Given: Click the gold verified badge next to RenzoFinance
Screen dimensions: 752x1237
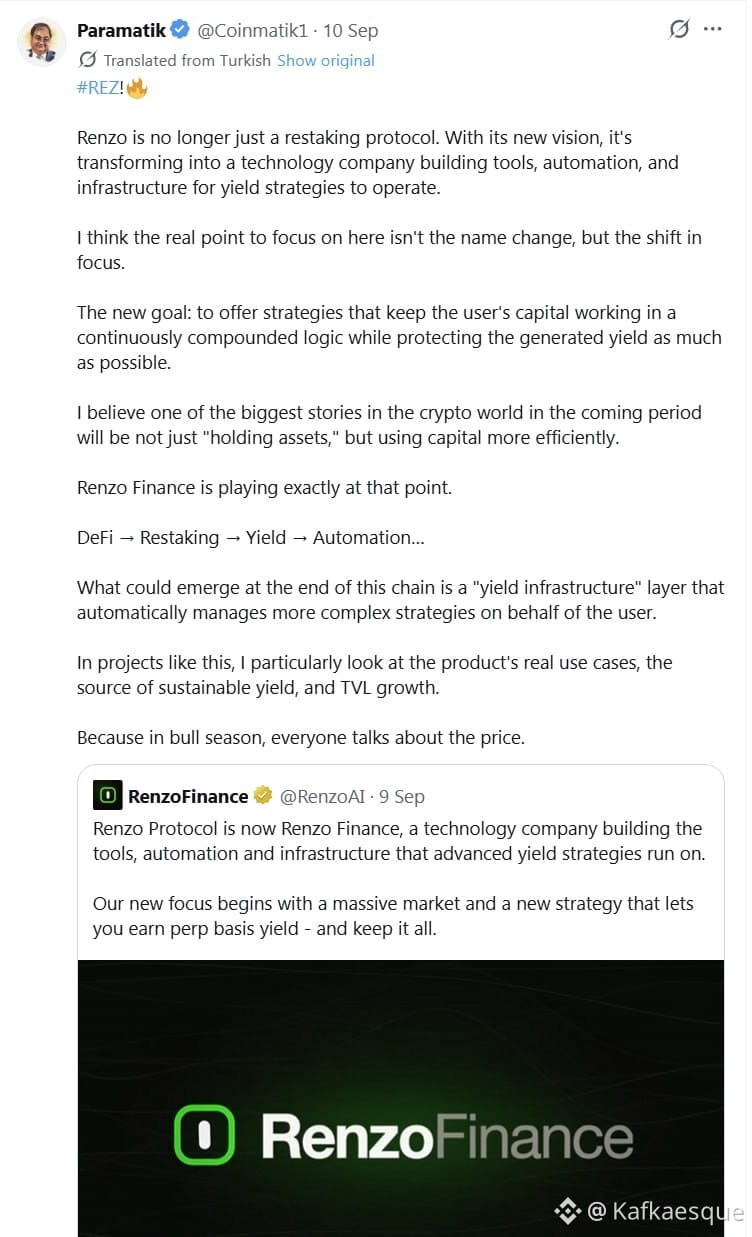Looking at the screenshot, I should click(x=262, y=796).
